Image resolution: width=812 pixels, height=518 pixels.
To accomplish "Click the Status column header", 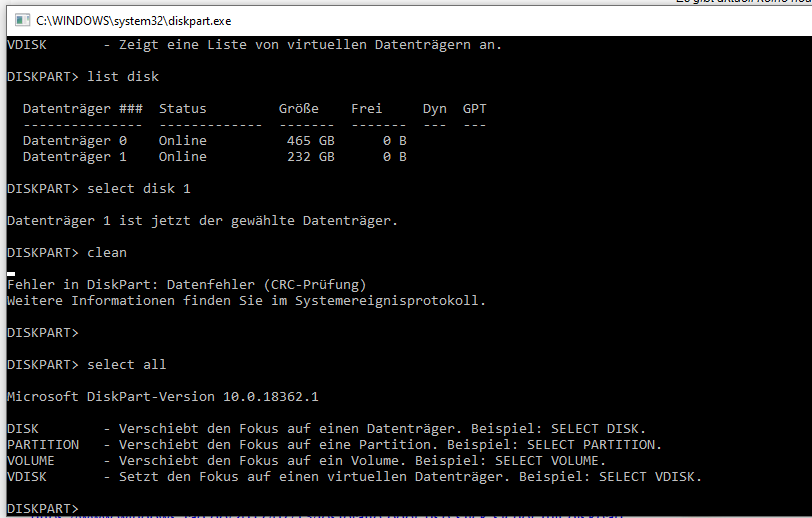I will (182, 108).
